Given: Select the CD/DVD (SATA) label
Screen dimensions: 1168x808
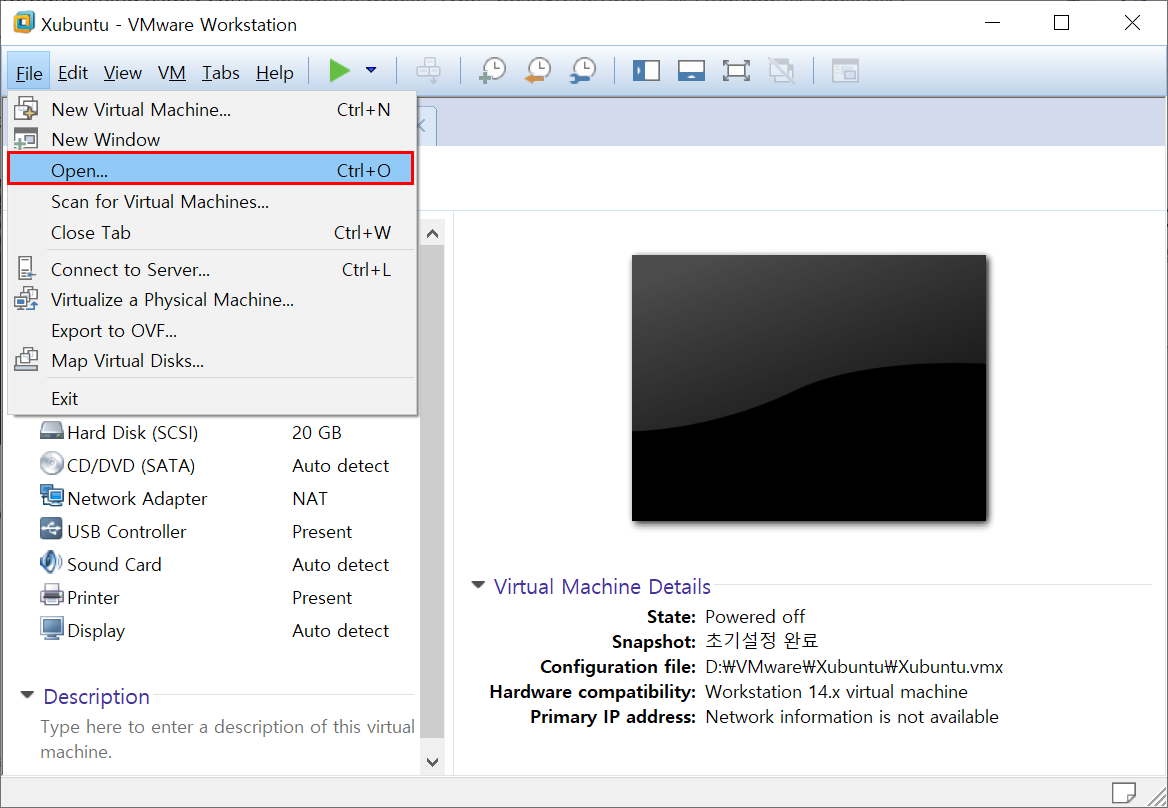Looking at the screenshot, I should 131,465.
